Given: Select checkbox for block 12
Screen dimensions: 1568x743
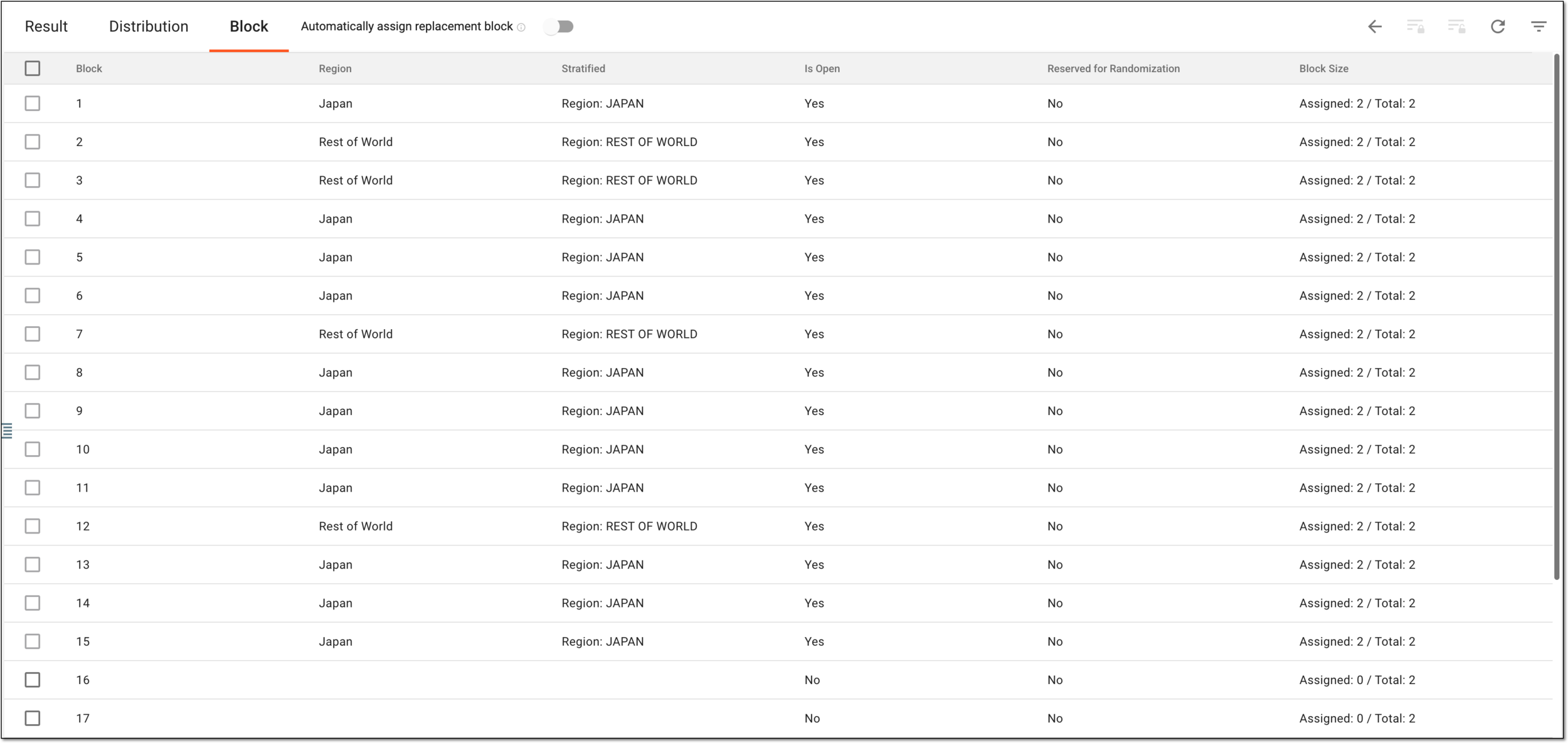Looking at the screenshot, I should pos(33,526).
